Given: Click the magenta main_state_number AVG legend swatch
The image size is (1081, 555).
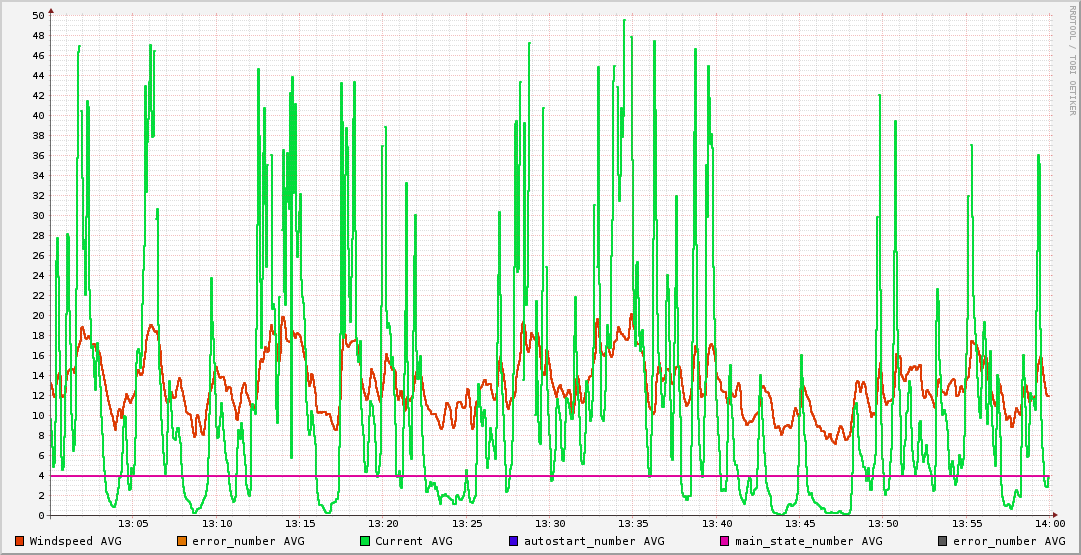Looking at the screenshot, I should pos(725,541).
